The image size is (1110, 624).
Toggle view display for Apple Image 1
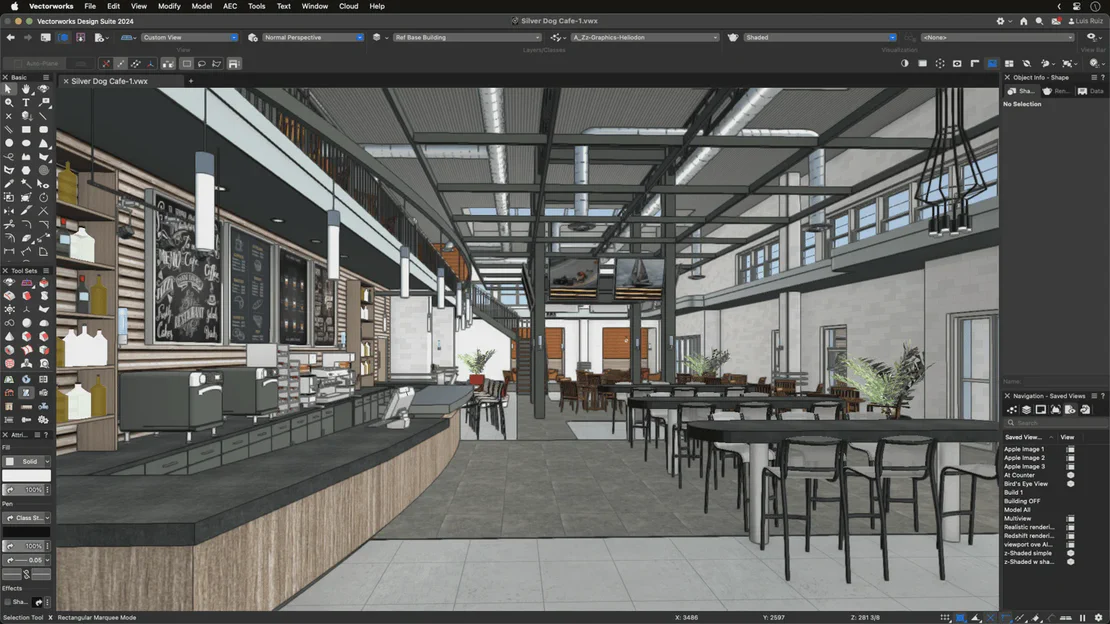pos(1069,449)
